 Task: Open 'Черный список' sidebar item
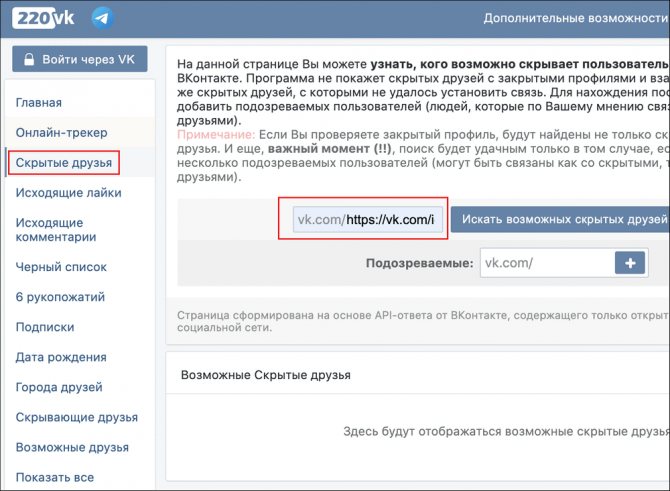pyautogui.click(x=61, y=267)
